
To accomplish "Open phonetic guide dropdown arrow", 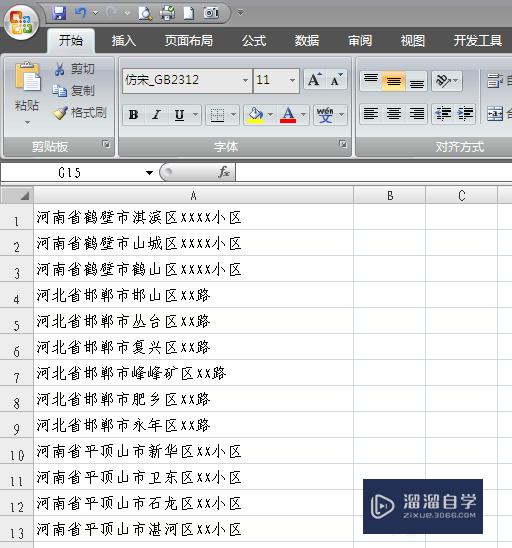I will tap(341, 115).
